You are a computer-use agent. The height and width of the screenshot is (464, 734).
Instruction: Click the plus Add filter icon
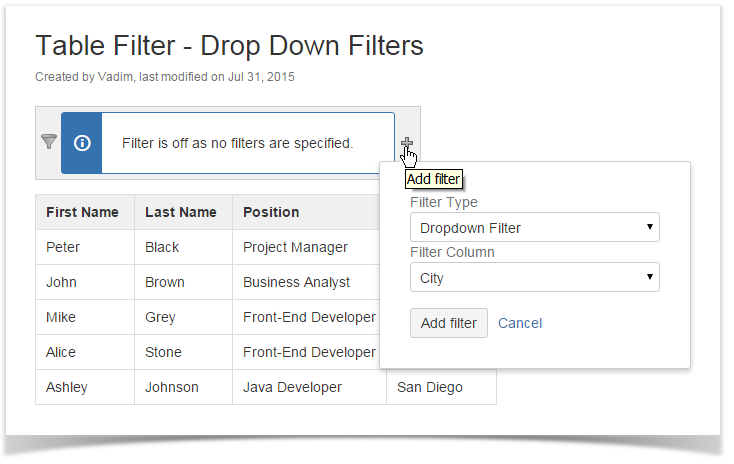tap(407, 144)
